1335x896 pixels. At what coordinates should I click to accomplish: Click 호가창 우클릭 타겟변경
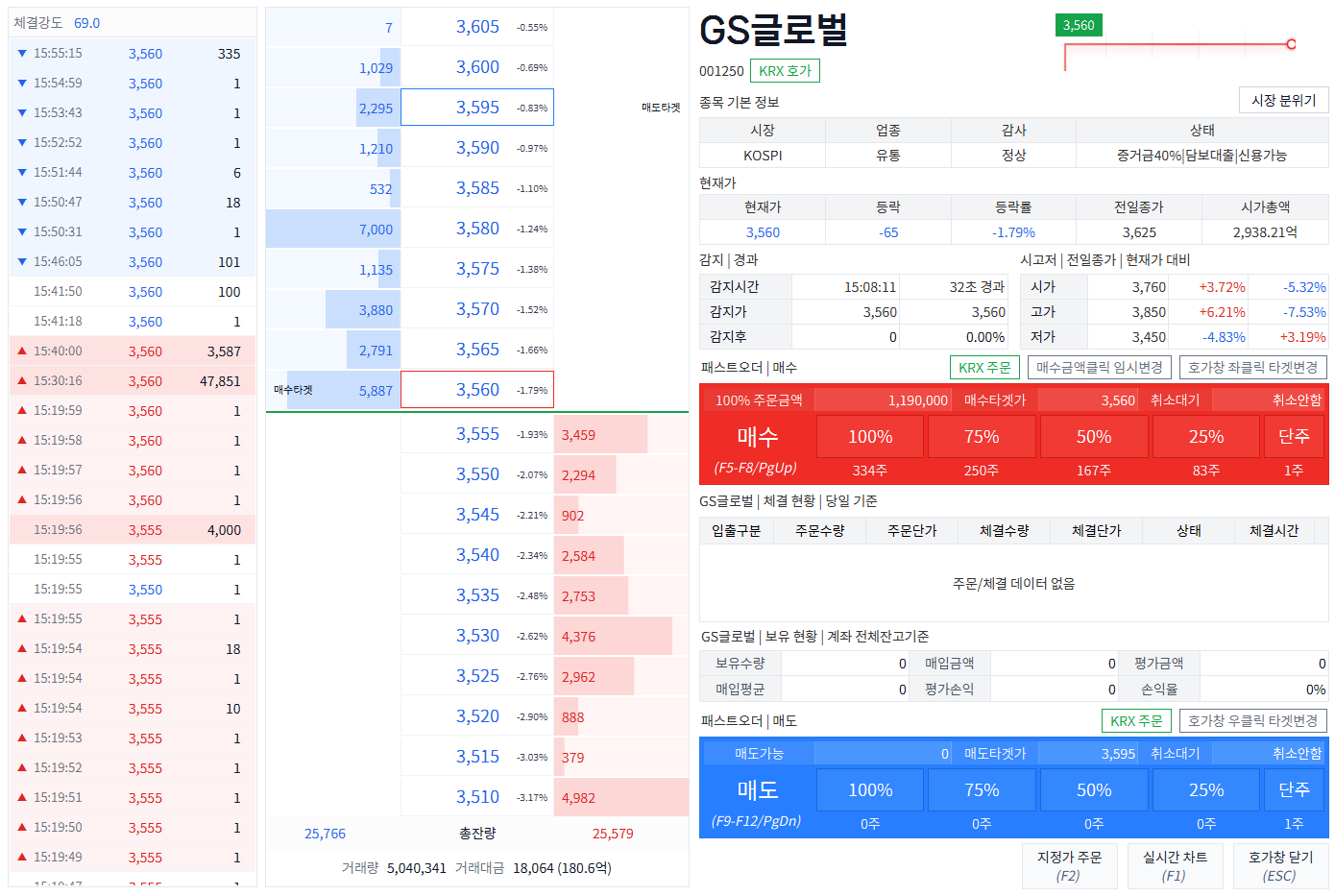(x=1252, y=720)
